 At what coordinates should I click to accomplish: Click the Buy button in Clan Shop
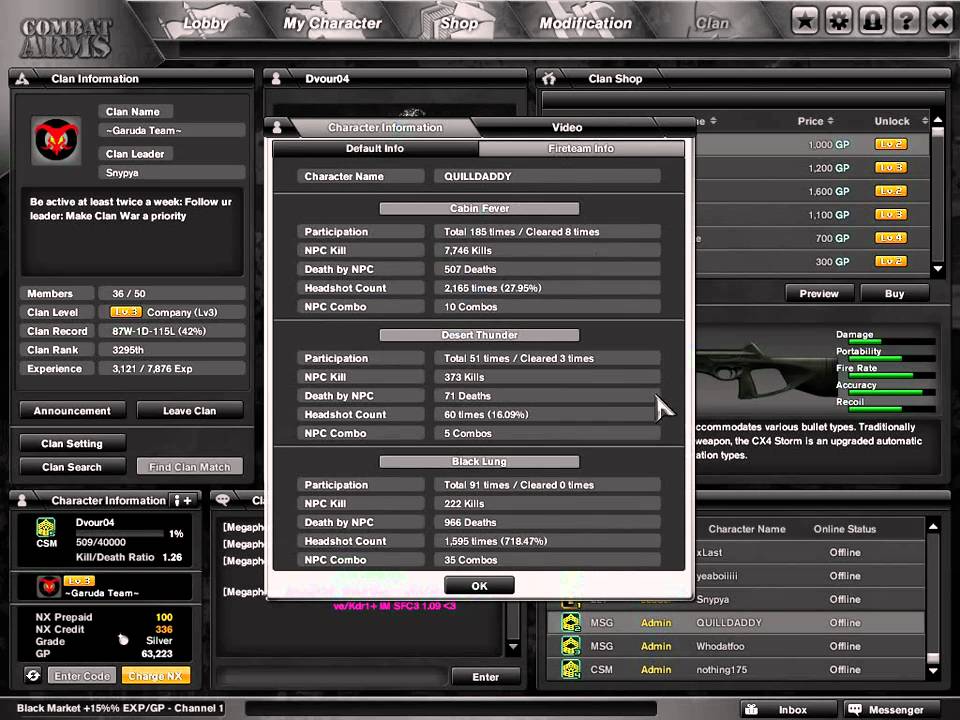894,293
